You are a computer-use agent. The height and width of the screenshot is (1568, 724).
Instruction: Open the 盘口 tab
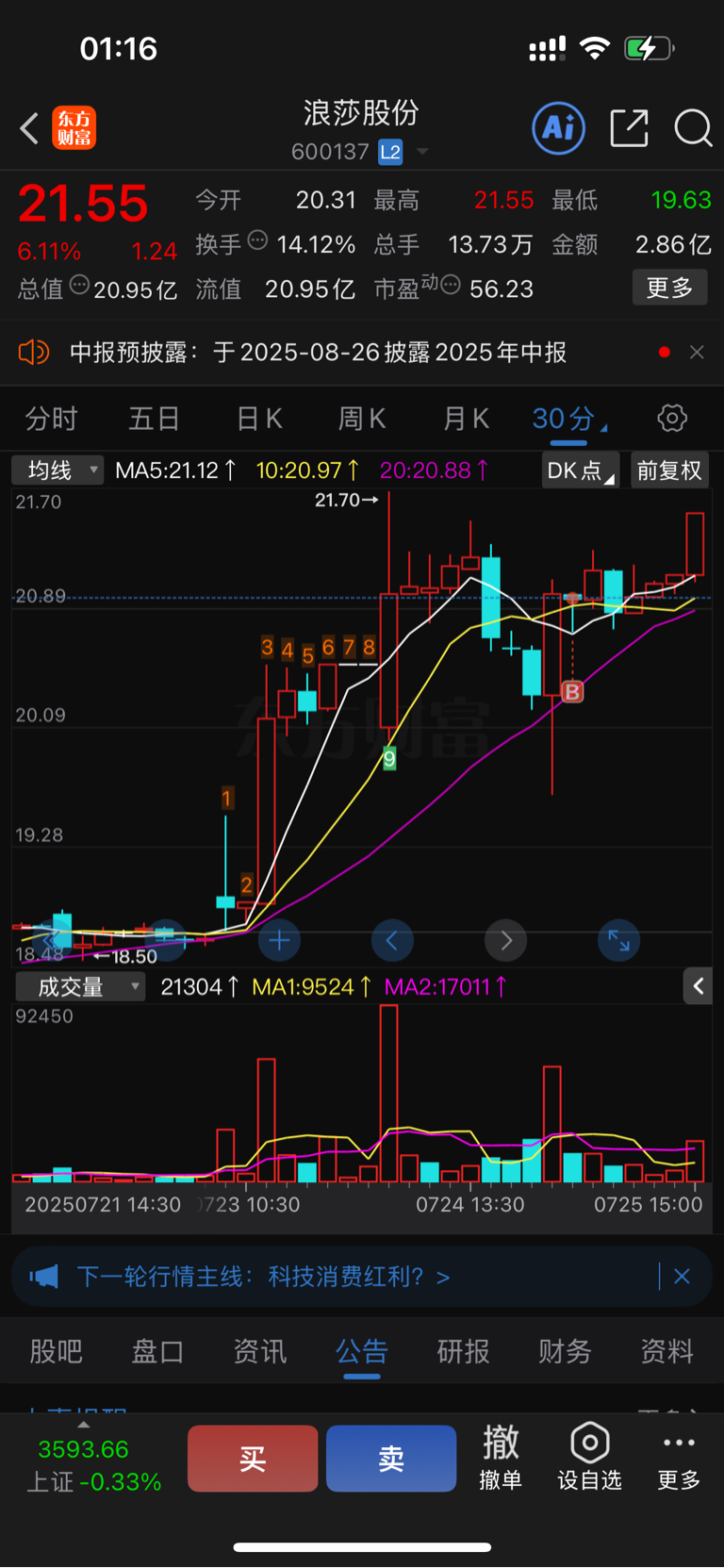157,1351
